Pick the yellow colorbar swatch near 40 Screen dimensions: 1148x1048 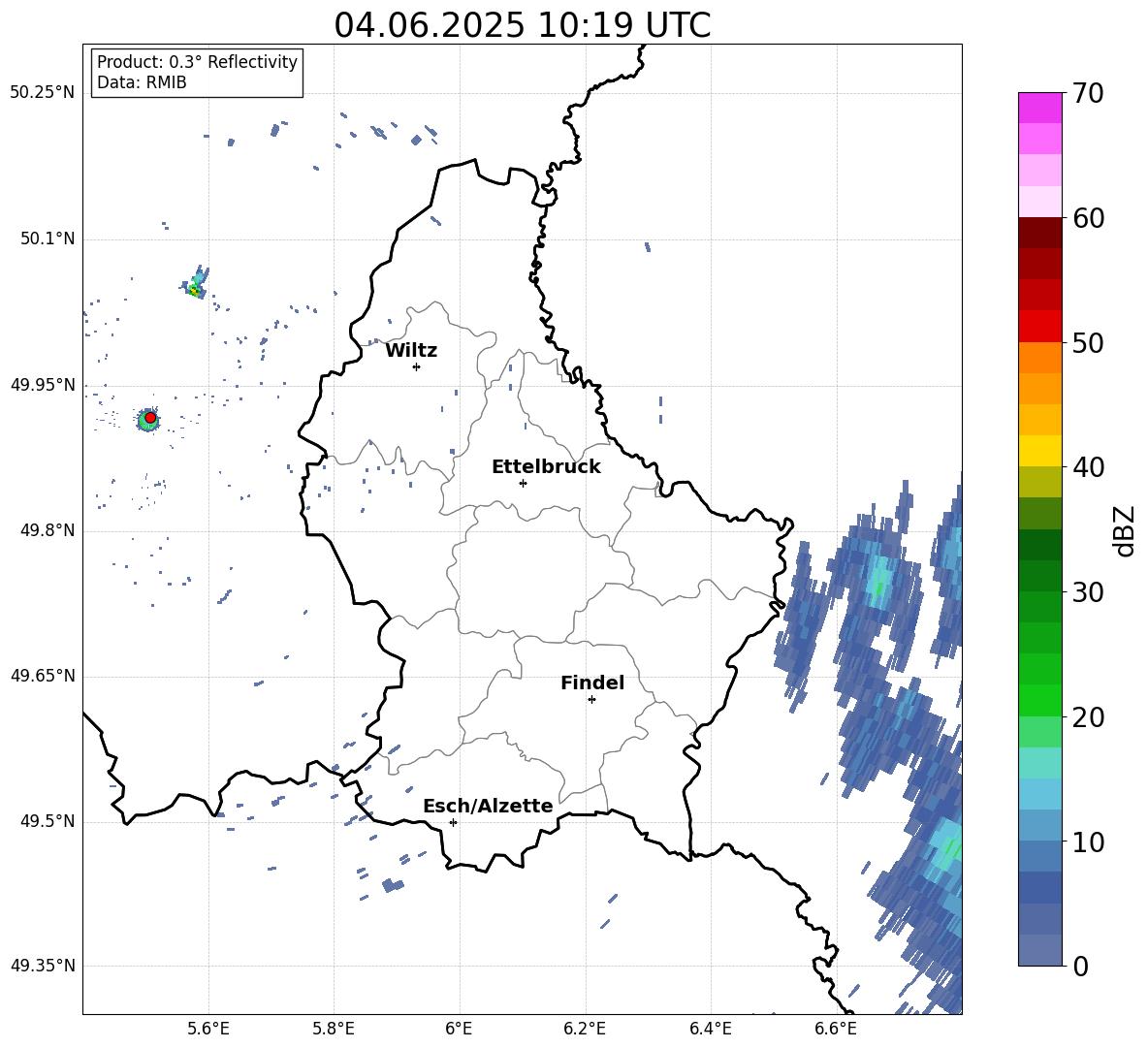point(1039,451)
